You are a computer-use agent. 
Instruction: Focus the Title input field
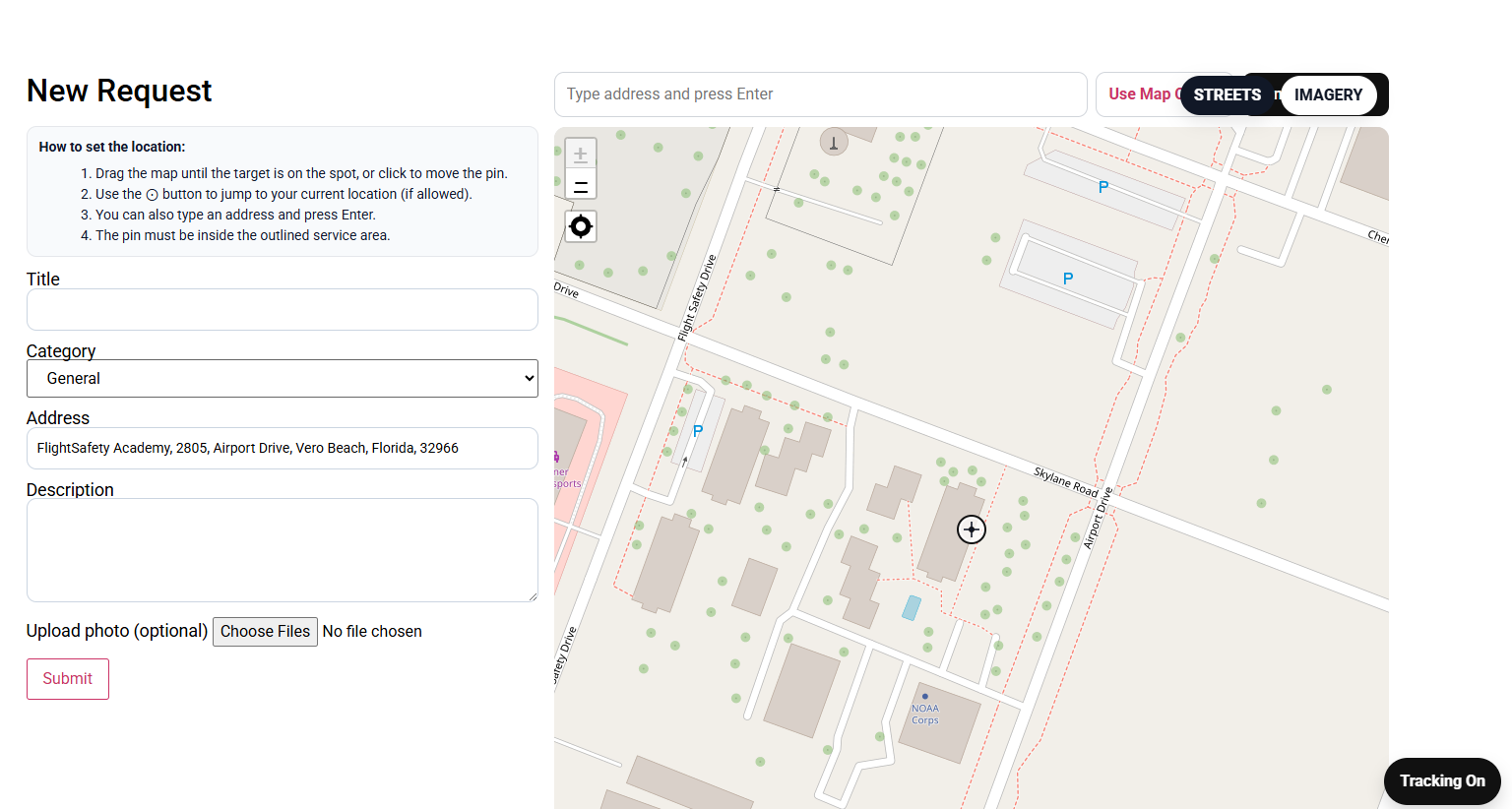pyautogui.click(x=283, y=310)
